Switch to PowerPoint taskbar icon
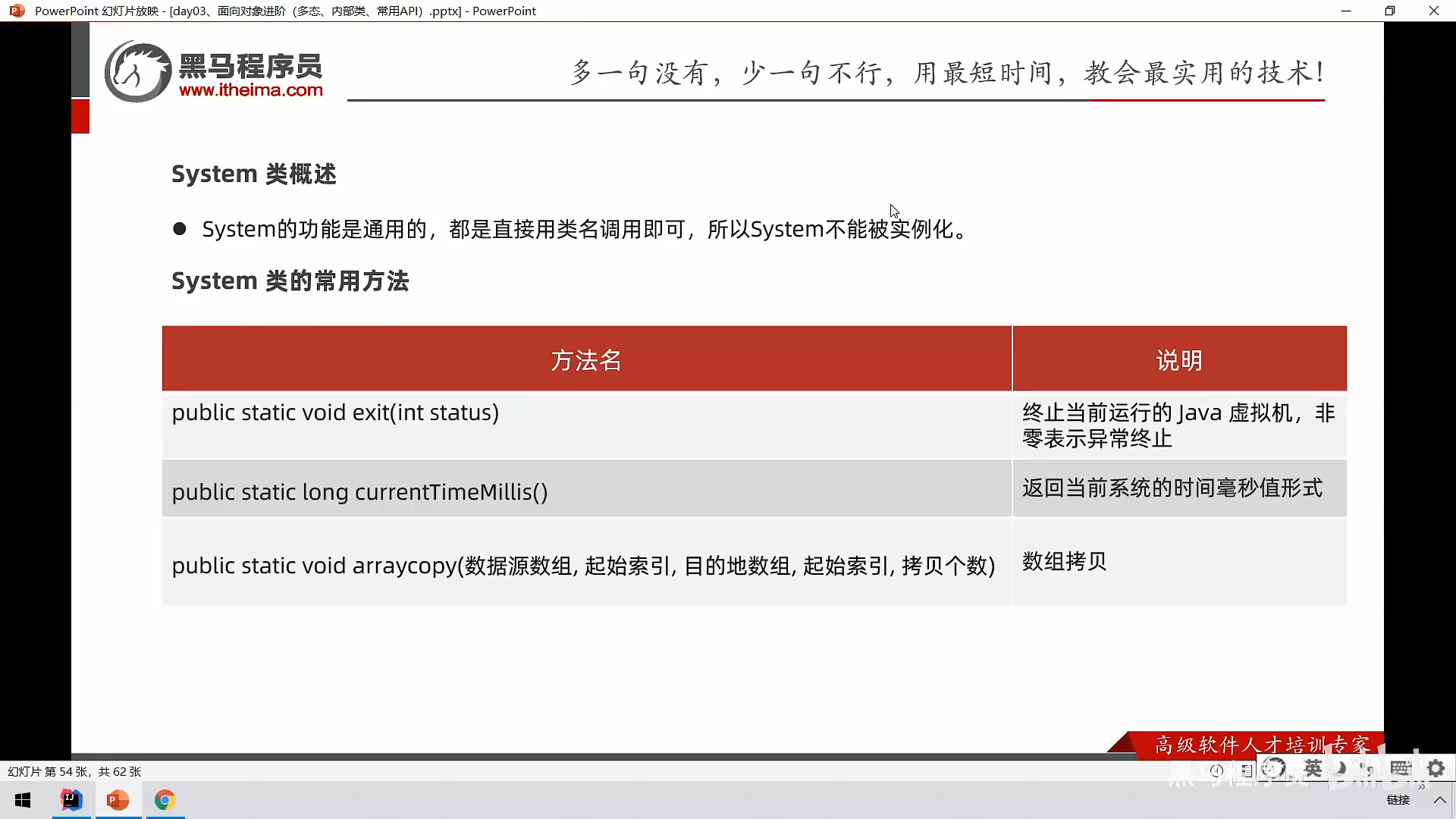Screen dimensions: 1456x819 [118, 800]
